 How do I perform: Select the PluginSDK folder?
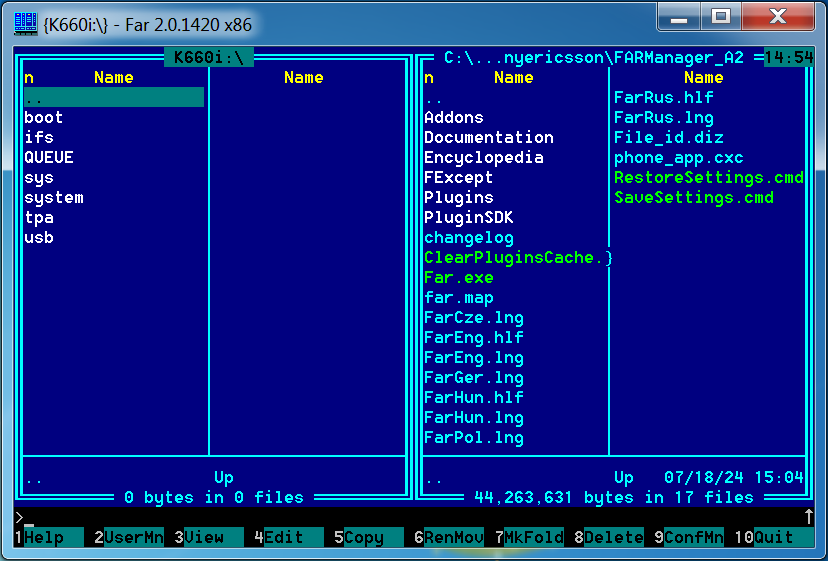469,218
